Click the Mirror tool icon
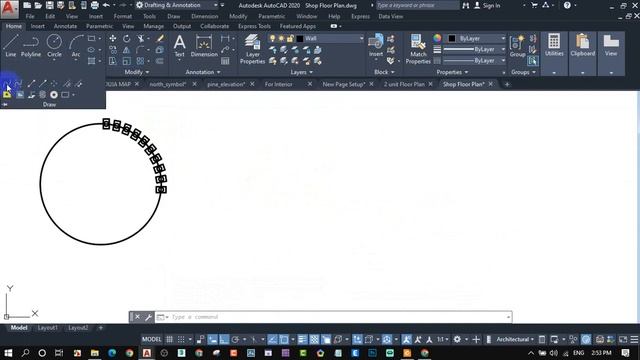This screenshot has height=360, width=640. tap(127, 50)
